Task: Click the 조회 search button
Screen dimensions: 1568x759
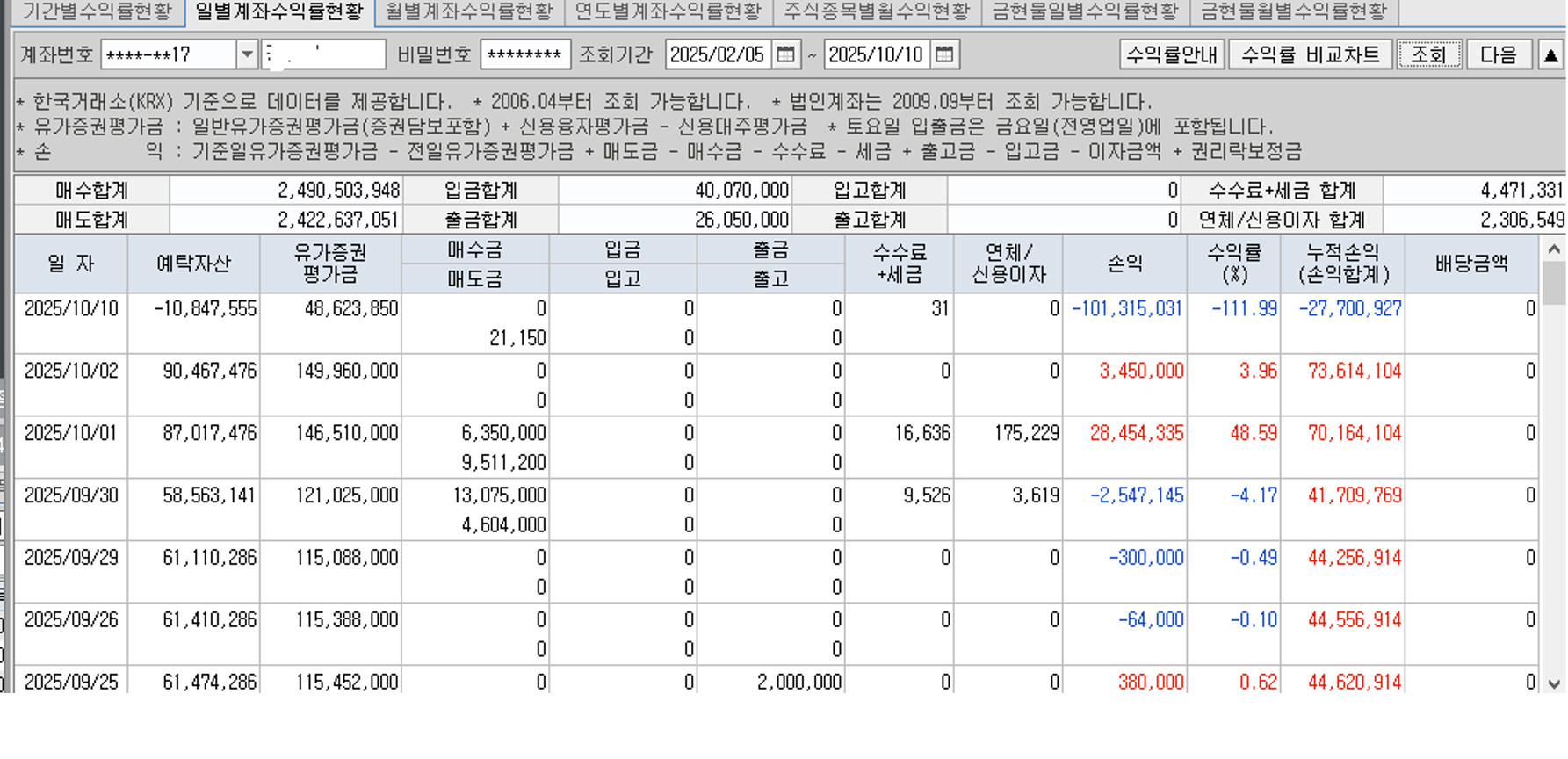Action: coord(1428,54)
